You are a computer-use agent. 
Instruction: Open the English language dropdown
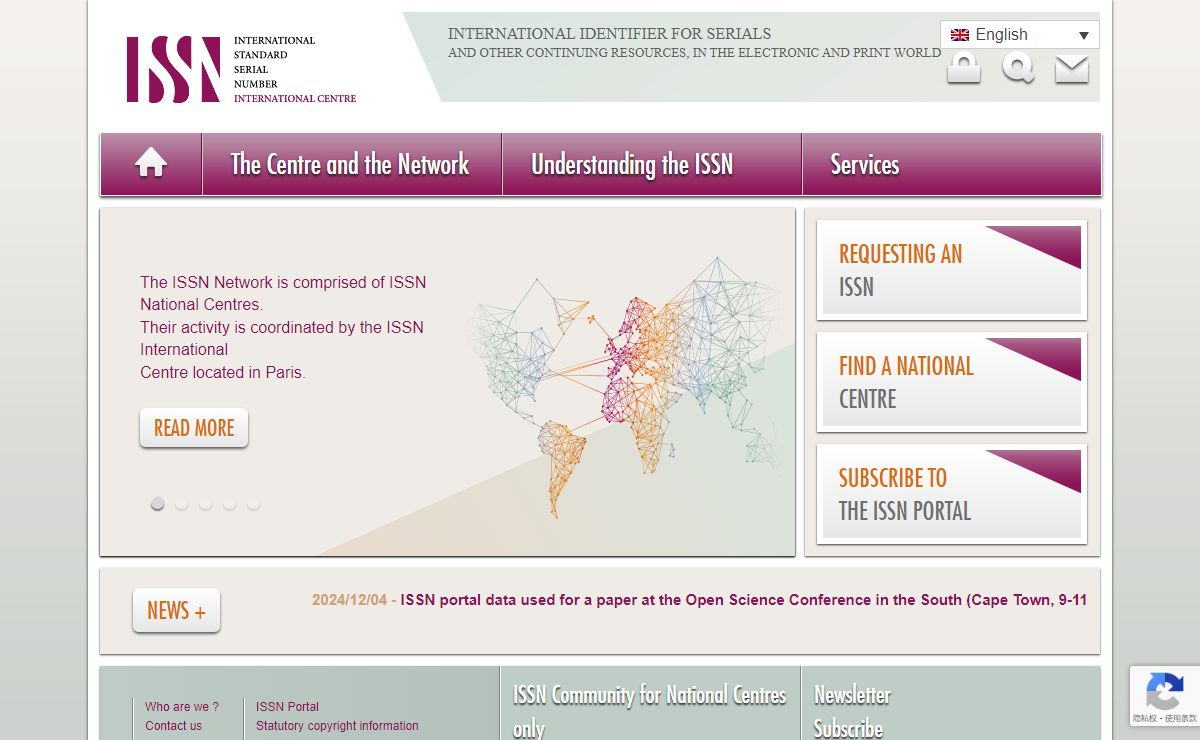1020,35
